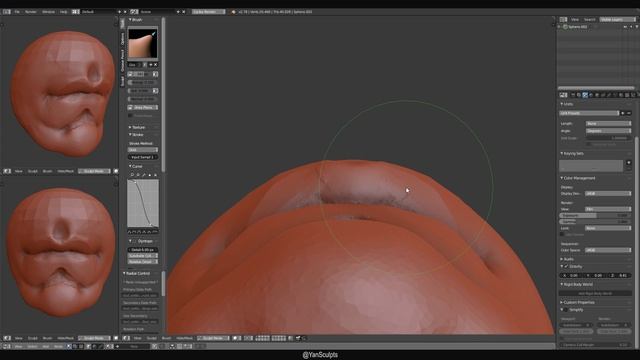This screenshot has width=640, height=360.
Task: Click the screen layout browse icon beside Default
Action: point(76,12)
